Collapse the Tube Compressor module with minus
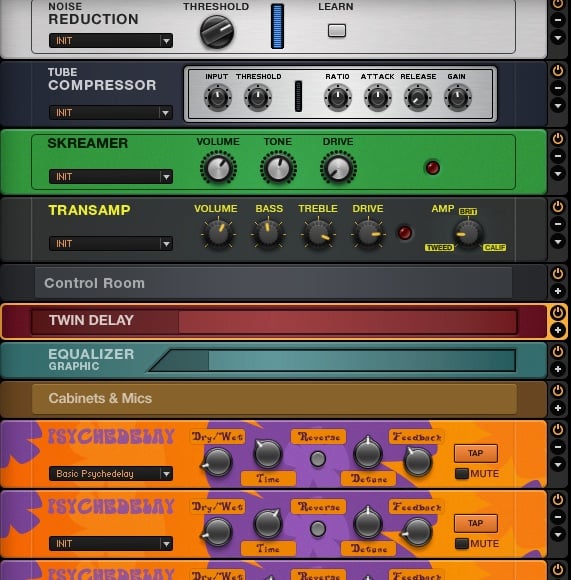Screen dimensions: 571x580 (x=558, y=88)
